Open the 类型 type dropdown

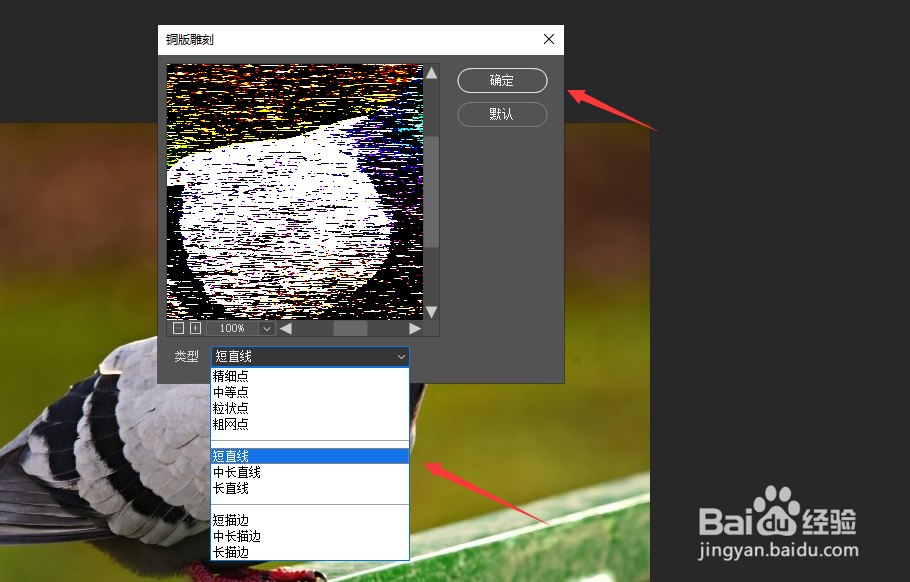310,356
